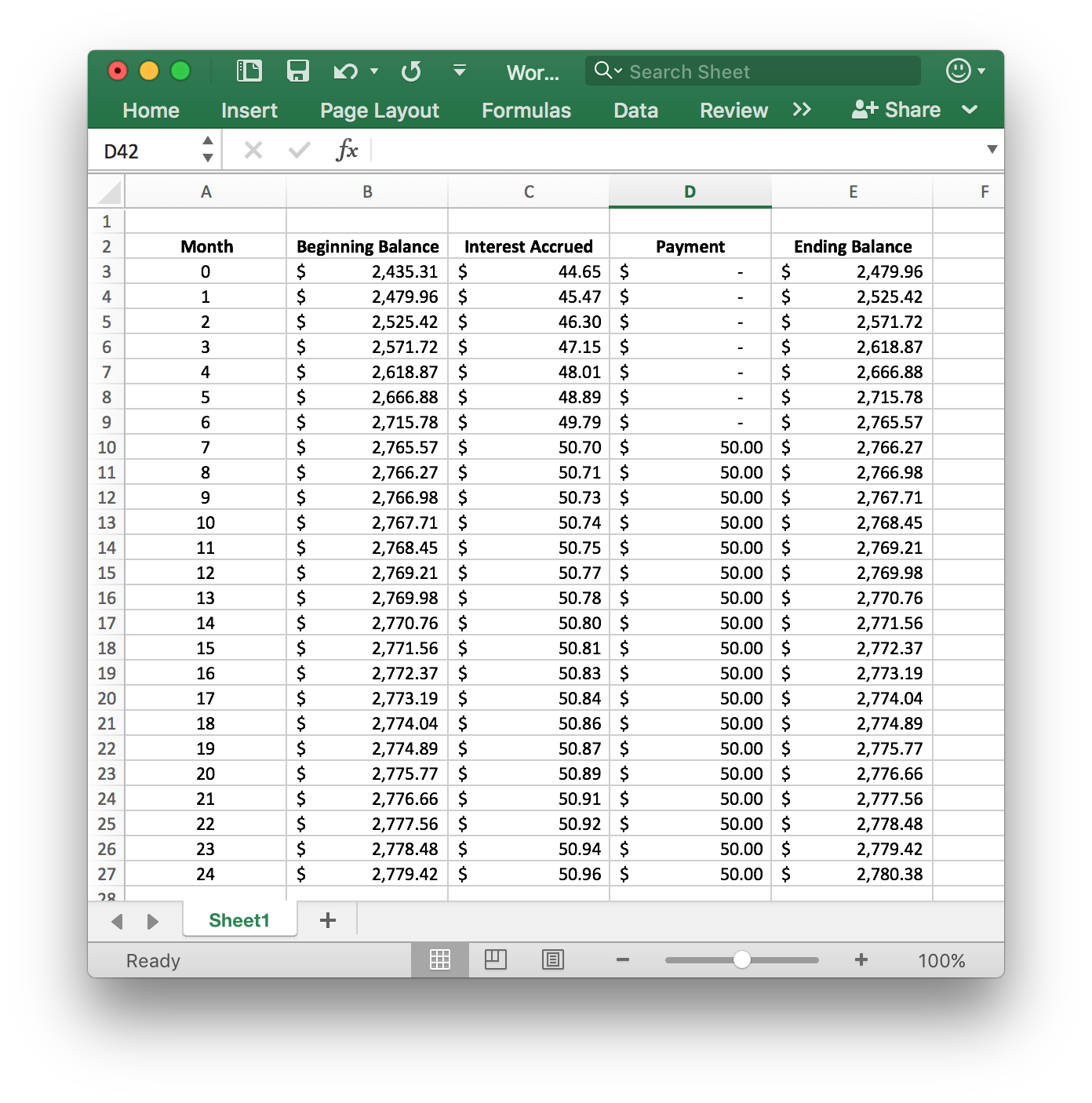Image resolution: width=1092 pixels, height=1103 pixels.
Task: Click inside the Name Box showing D42
Action: pos(141,150)
